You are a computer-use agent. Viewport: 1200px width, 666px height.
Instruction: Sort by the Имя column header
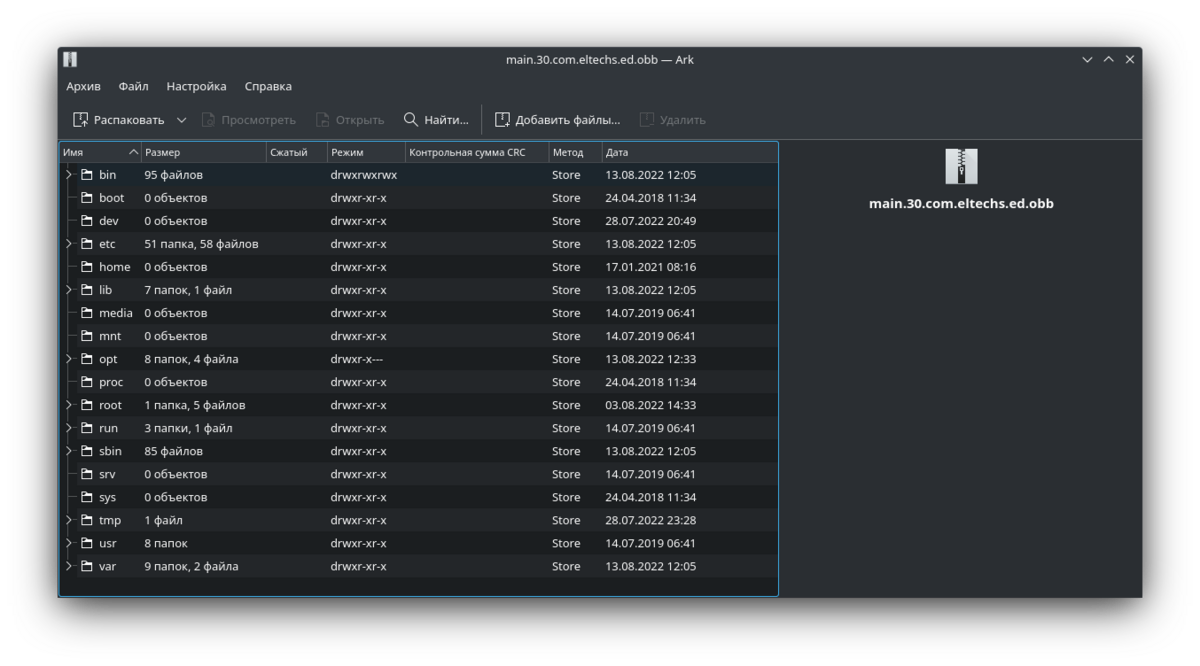[x=95, y=153]
